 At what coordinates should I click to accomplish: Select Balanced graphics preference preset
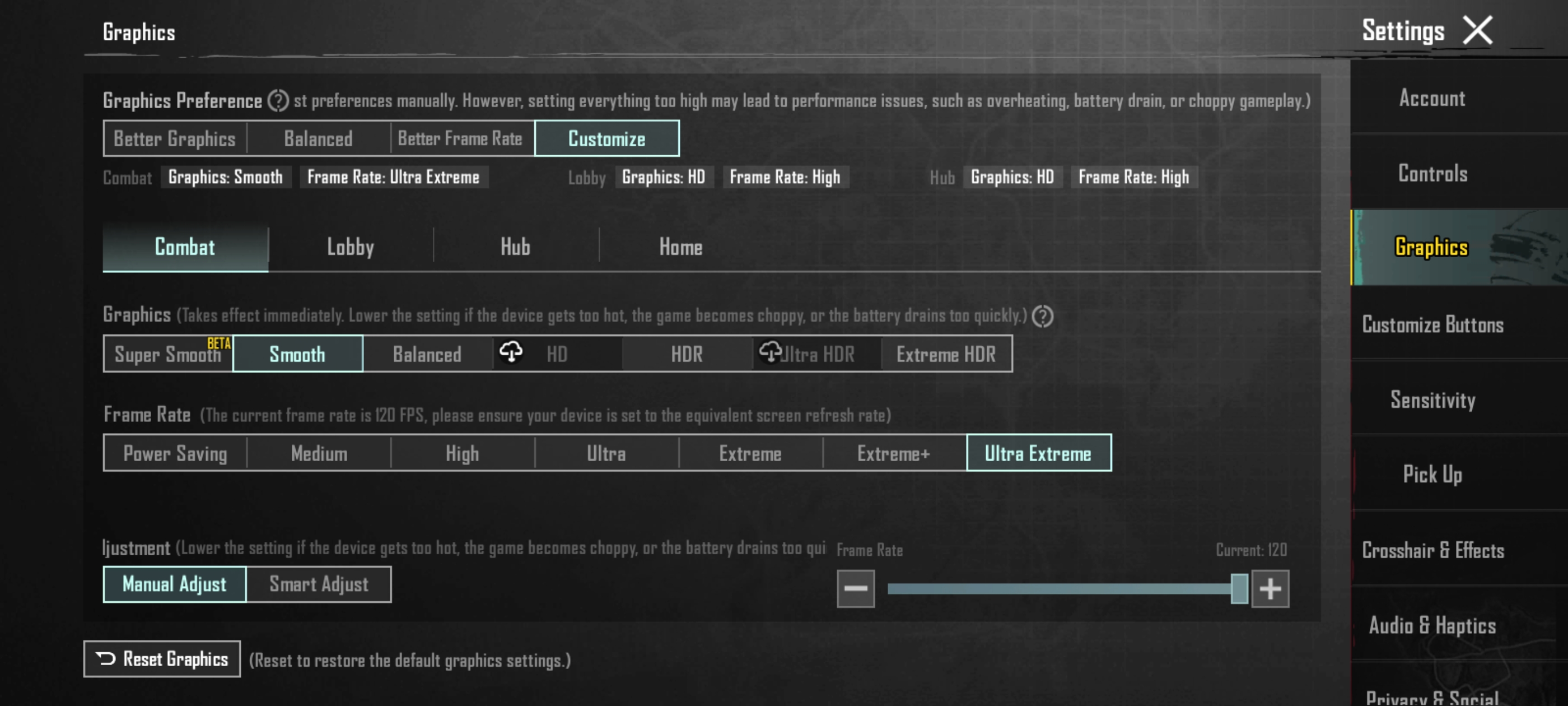pyautogui.click(x=318, y=139)
